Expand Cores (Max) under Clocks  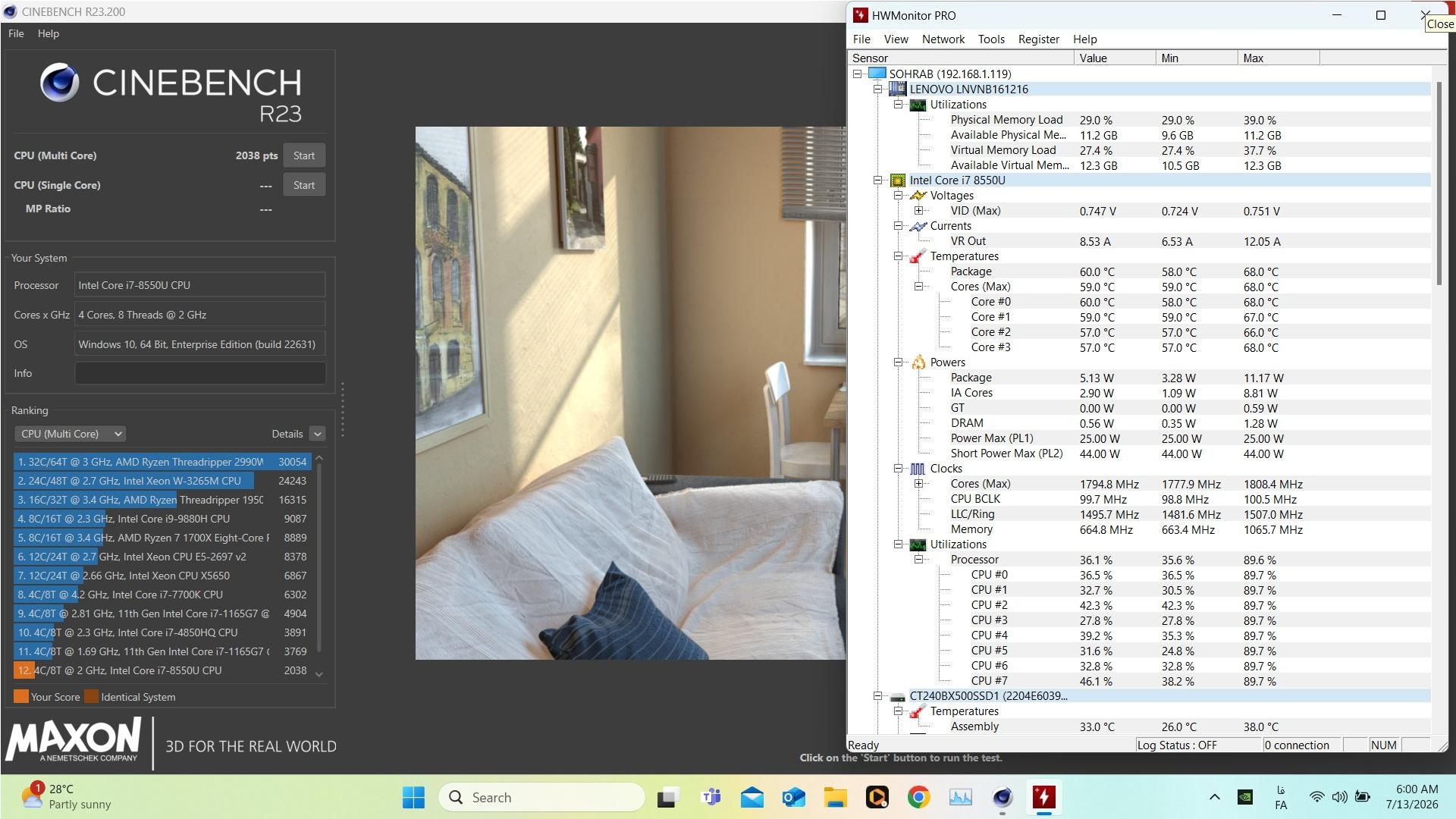point(918,484)
